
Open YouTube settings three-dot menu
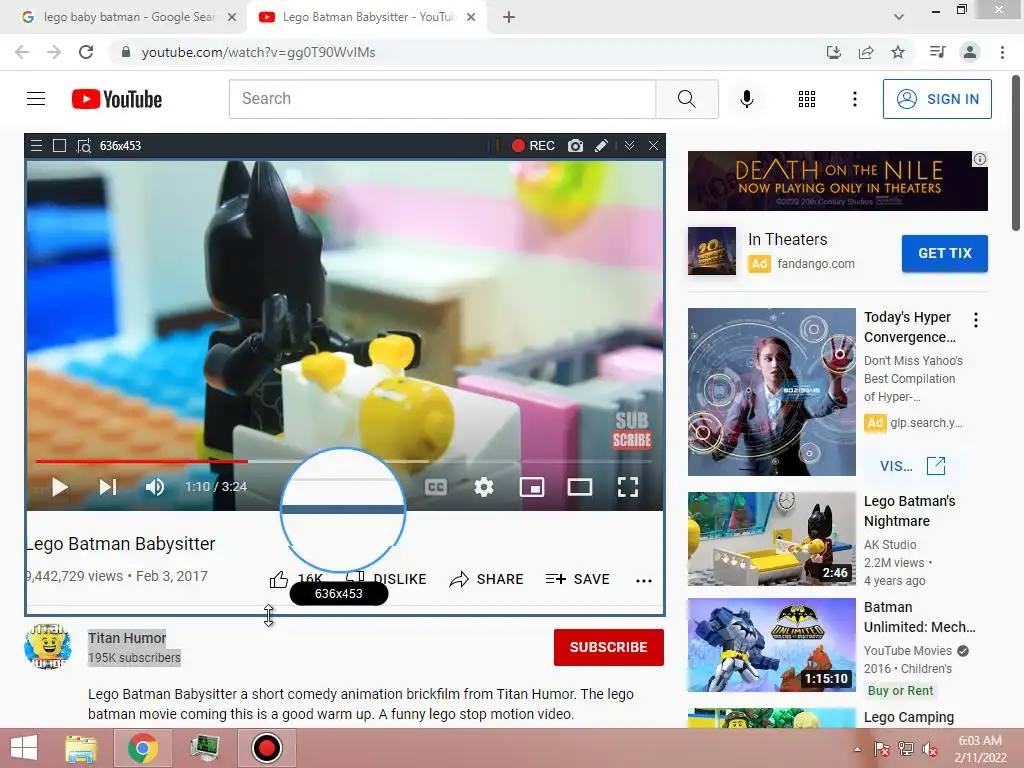(x=854, y=99)
